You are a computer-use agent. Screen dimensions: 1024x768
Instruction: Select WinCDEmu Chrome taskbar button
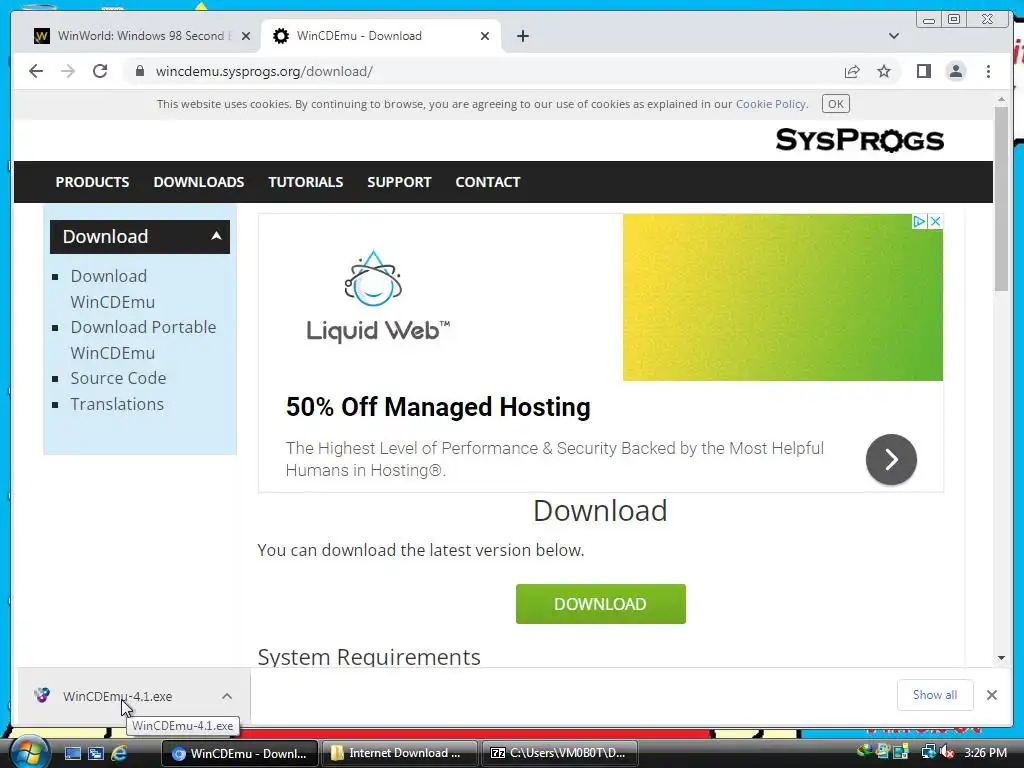[239, 753]
